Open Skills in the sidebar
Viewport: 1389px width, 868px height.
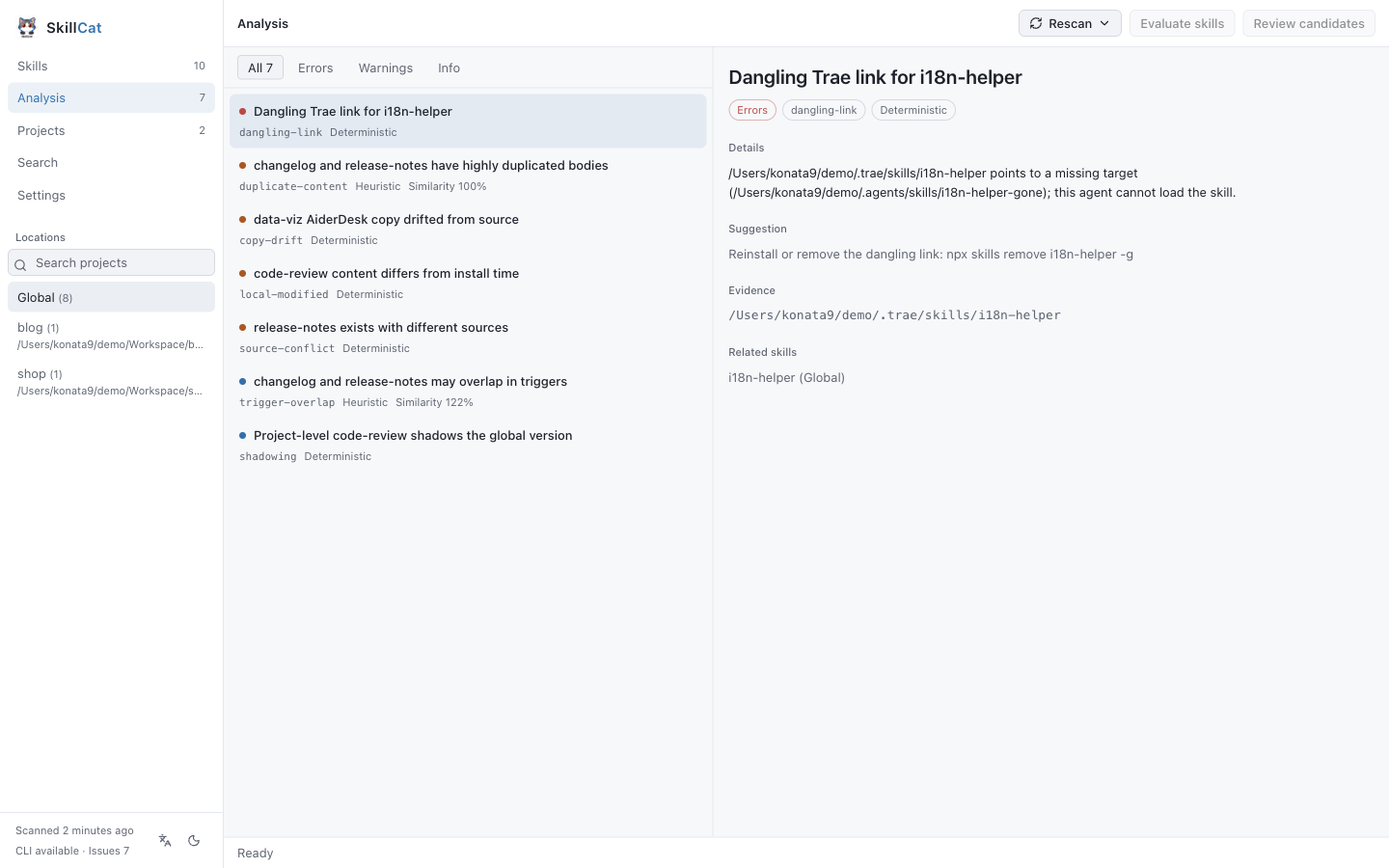pyautogui.click(x=111, y=66)
